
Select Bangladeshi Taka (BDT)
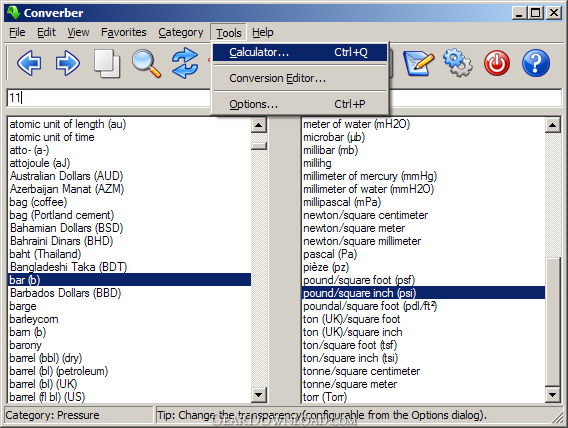(68, 268)
